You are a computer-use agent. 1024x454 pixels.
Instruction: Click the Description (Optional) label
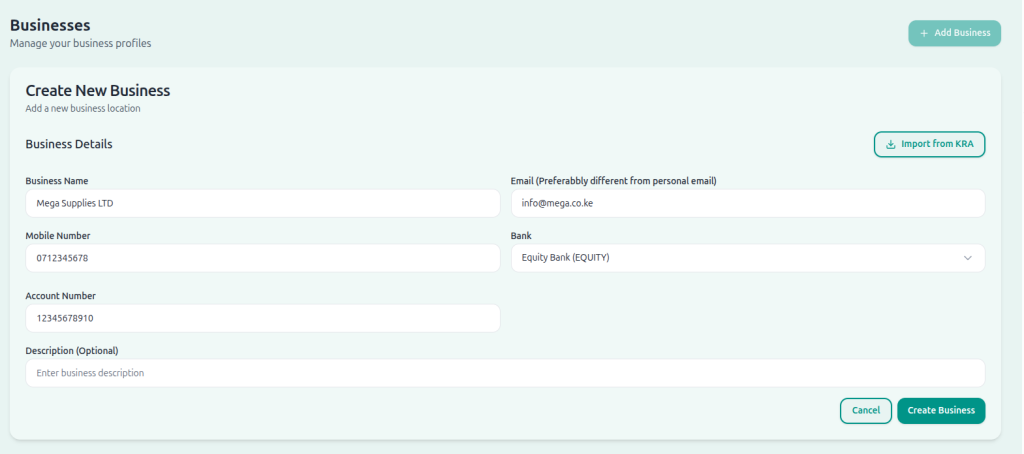(x=72, y=351)
